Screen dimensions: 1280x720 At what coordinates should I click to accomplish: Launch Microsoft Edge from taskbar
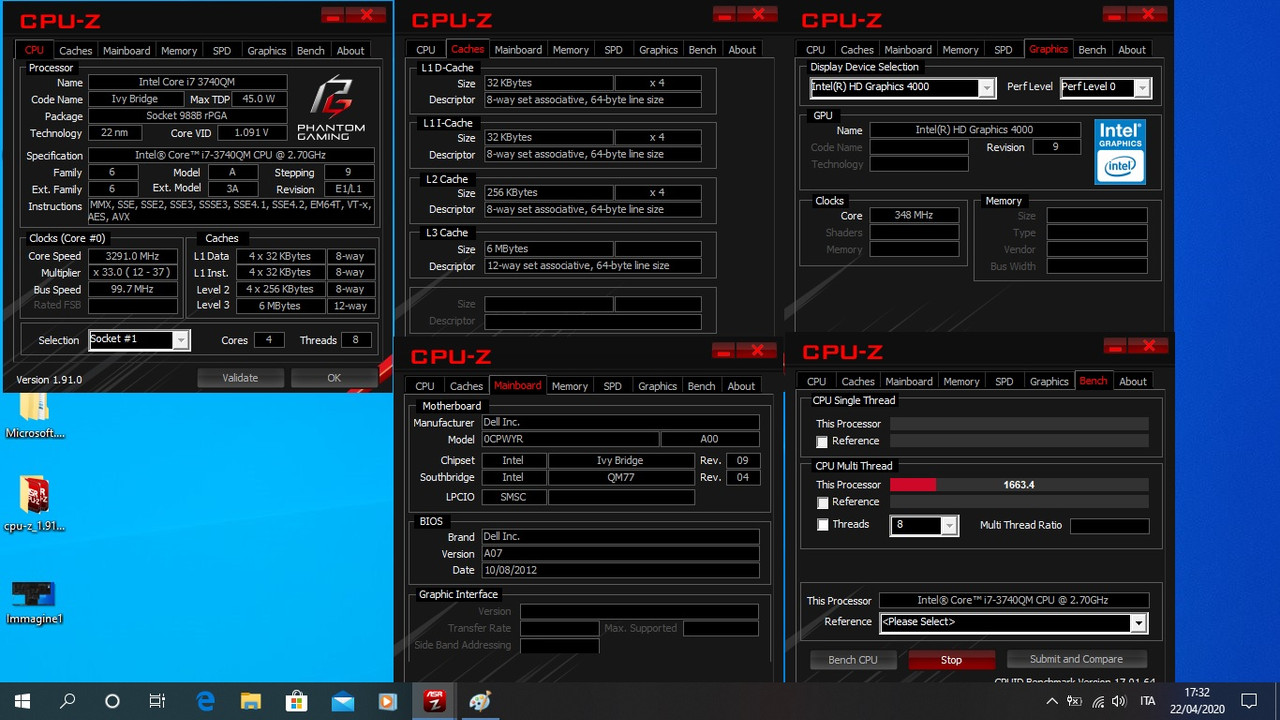coord(205,701)
